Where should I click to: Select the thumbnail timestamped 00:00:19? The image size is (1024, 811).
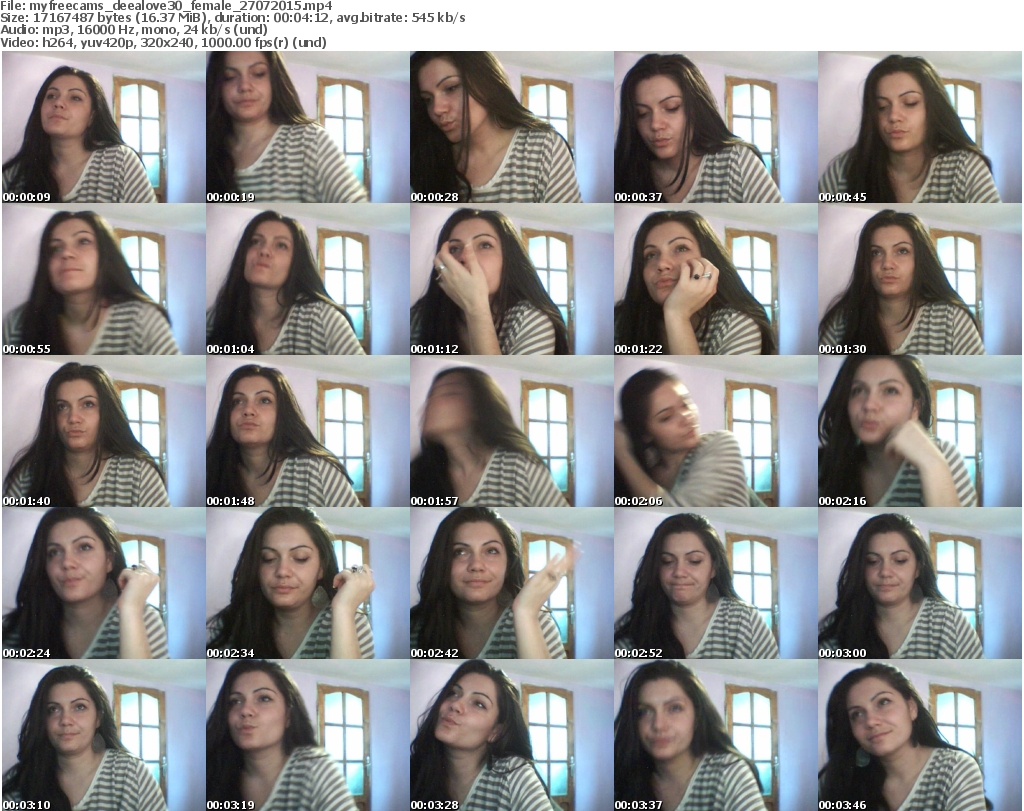point(308,127)
